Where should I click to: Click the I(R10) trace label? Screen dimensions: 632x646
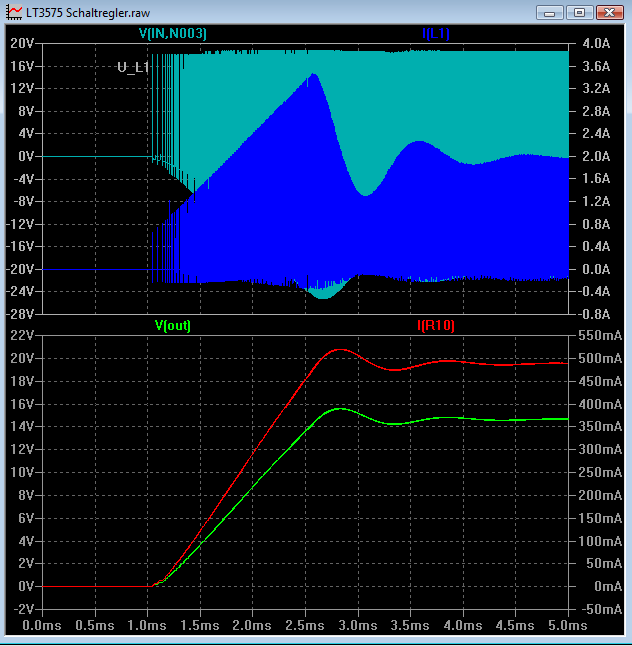click(x=435, y=325)
